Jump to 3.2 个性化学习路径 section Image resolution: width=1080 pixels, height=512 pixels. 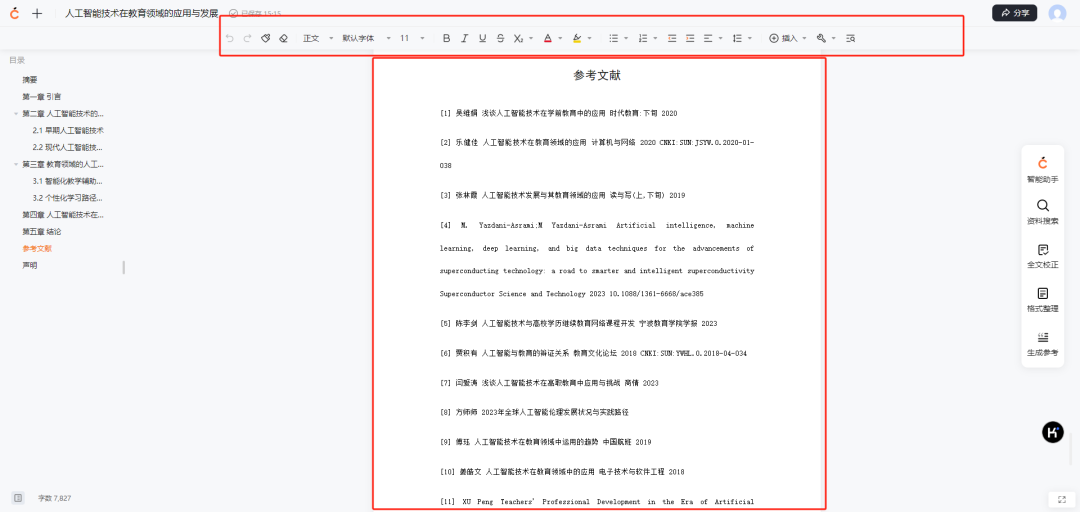tap(68, 198)
